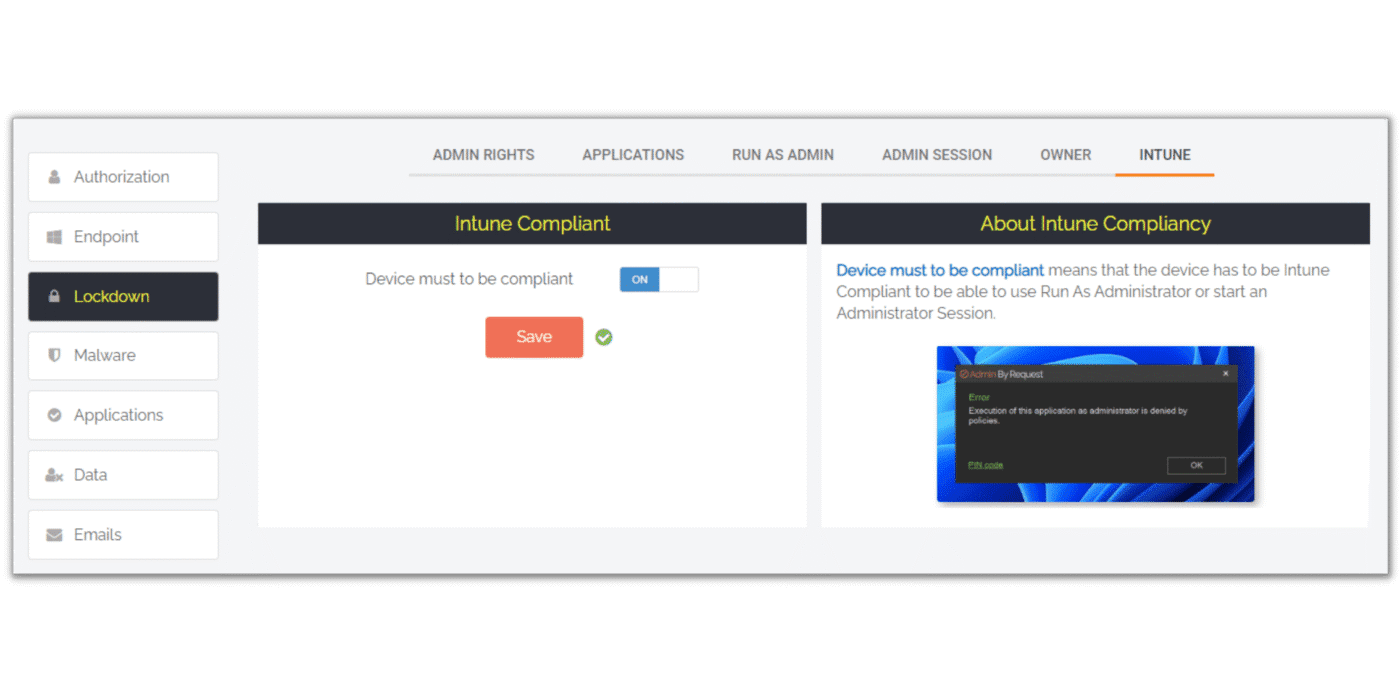
Task: Click the Emails envelope icon
Action: click(54, 535)
